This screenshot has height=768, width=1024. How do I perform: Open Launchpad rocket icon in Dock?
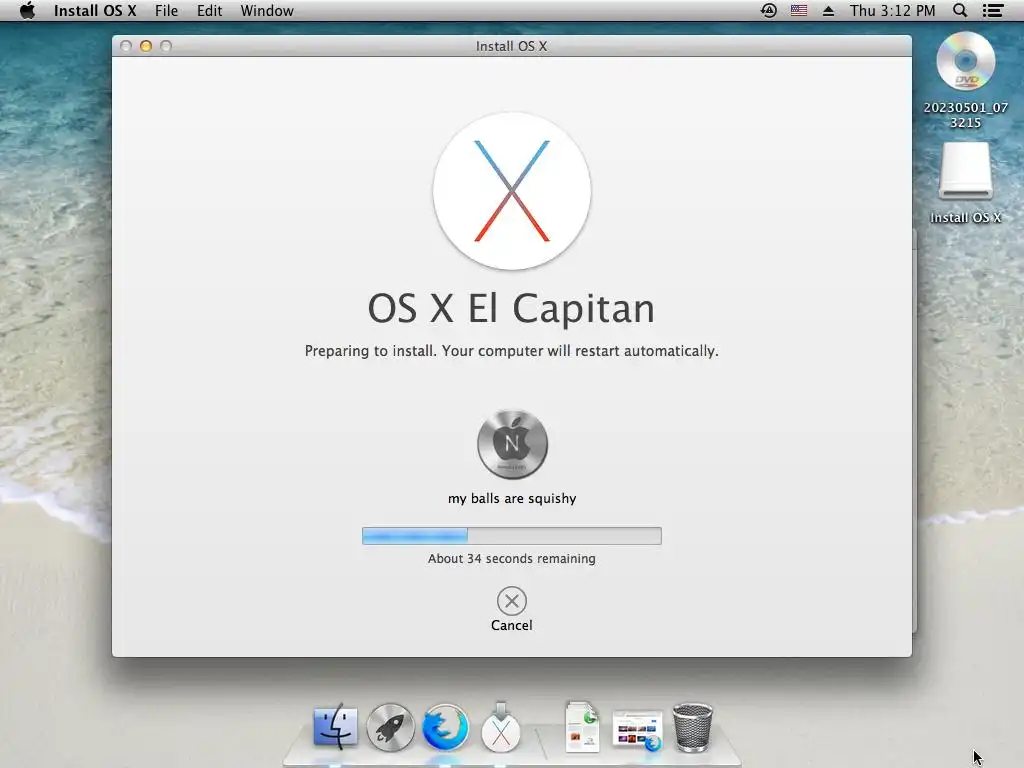click(390, 727)
